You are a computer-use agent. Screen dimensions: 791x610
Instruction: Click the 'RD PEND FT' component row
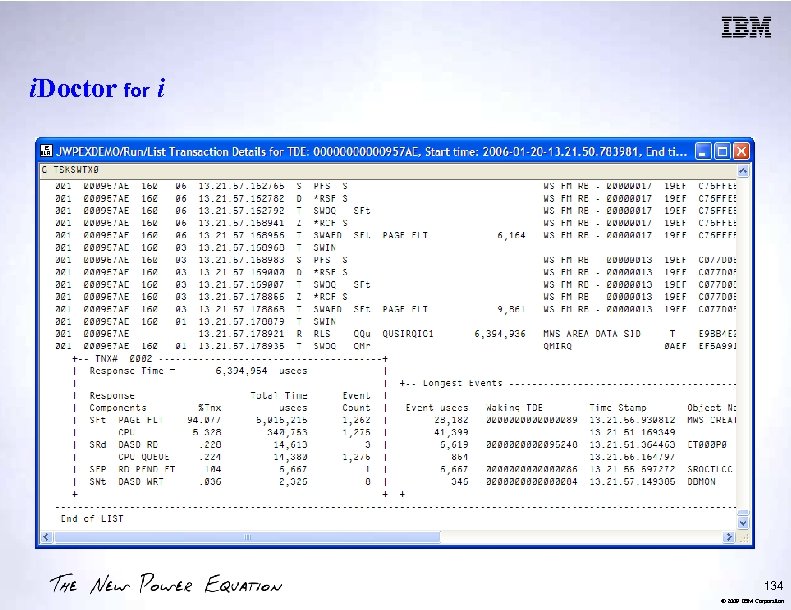pyautogui.click(x=230, y=469)
